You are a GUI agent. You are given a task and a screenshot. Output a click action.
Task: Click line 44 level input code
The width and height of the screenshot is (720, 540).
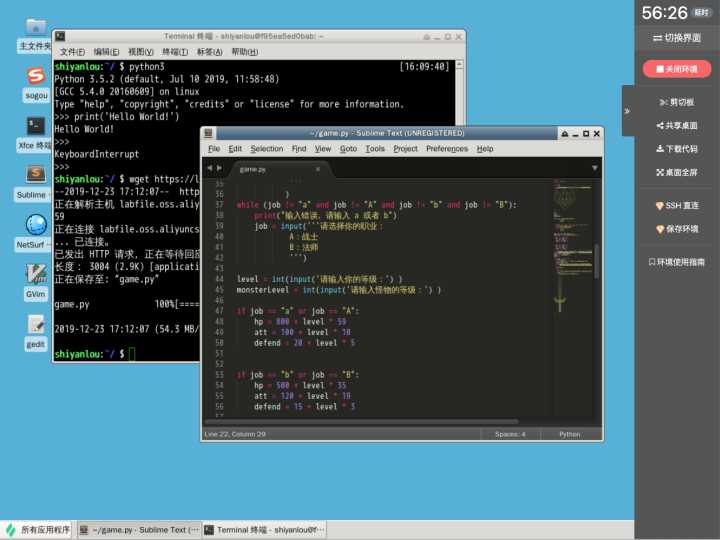click(x=319, y=279)
